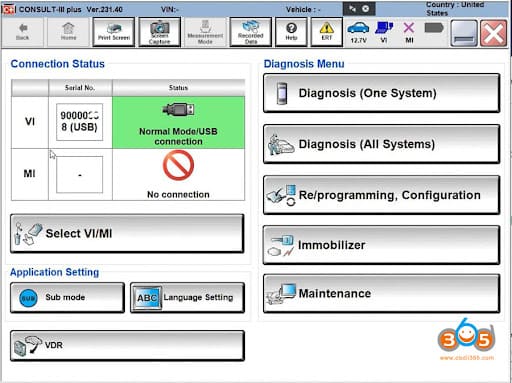Open the Immobilizer menu
512x383 pixels.
381,245
